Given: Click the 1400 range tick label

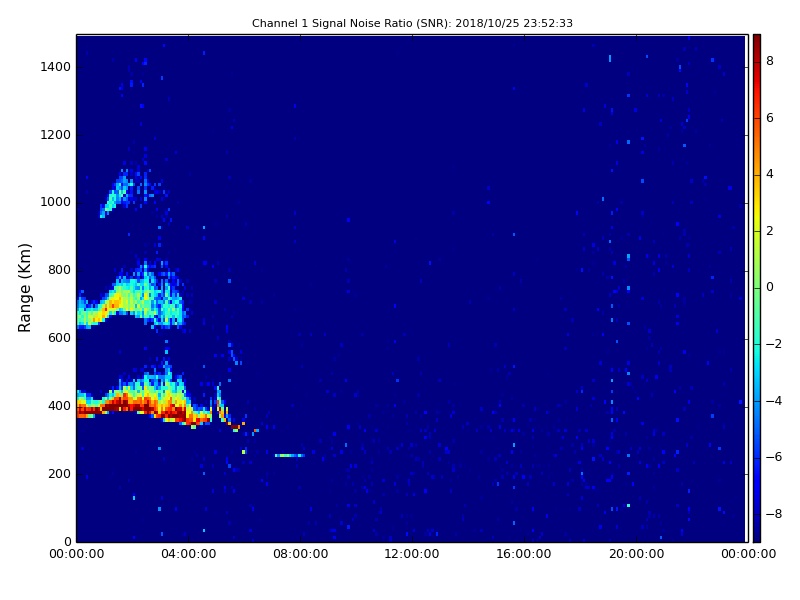Looking at the screenshot, I should click(55, 67).
